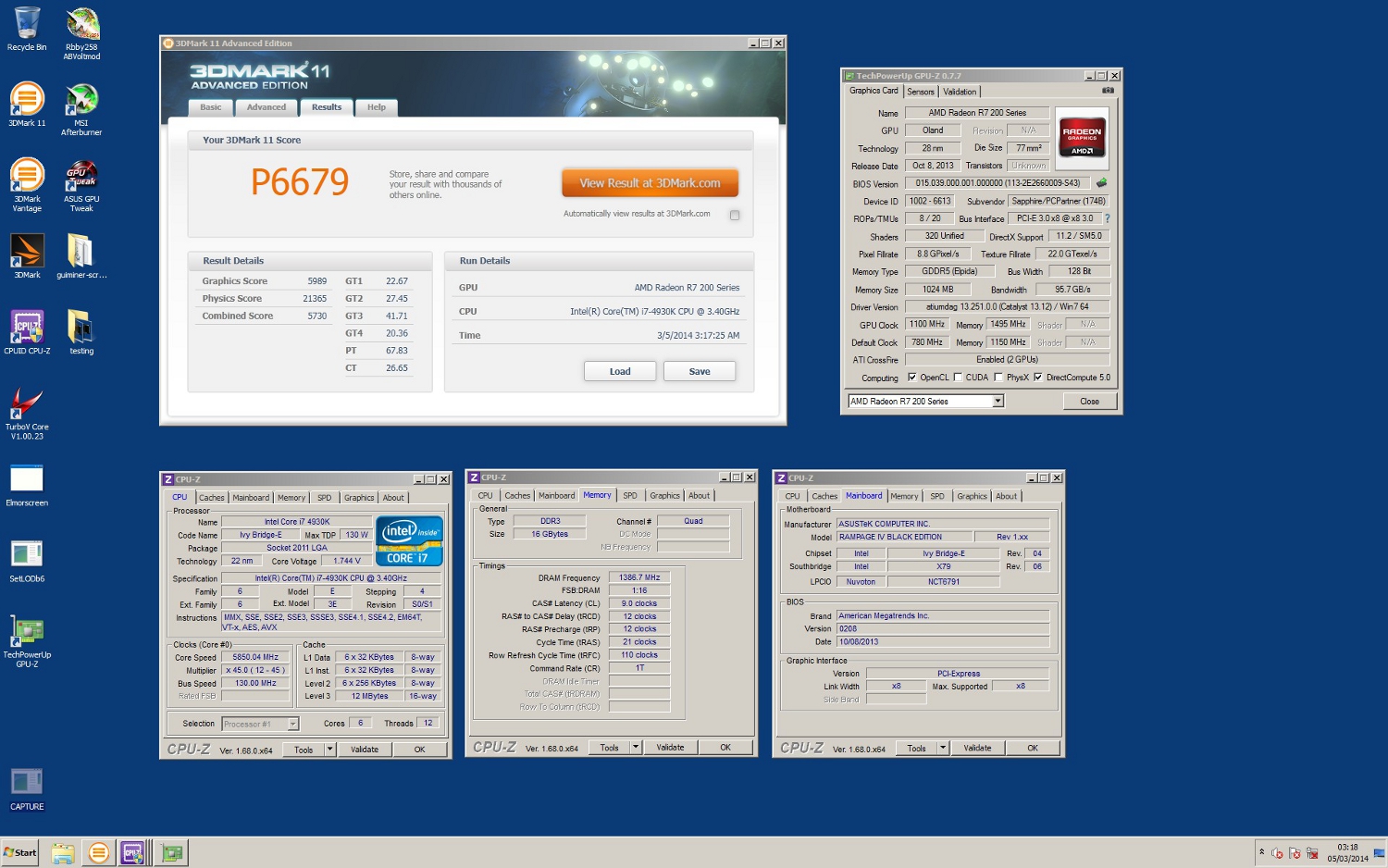Switch to the Sensors tab in GPU-Z
The image size is (1388, 868).
pyautogui.click(x=921, y=92)
